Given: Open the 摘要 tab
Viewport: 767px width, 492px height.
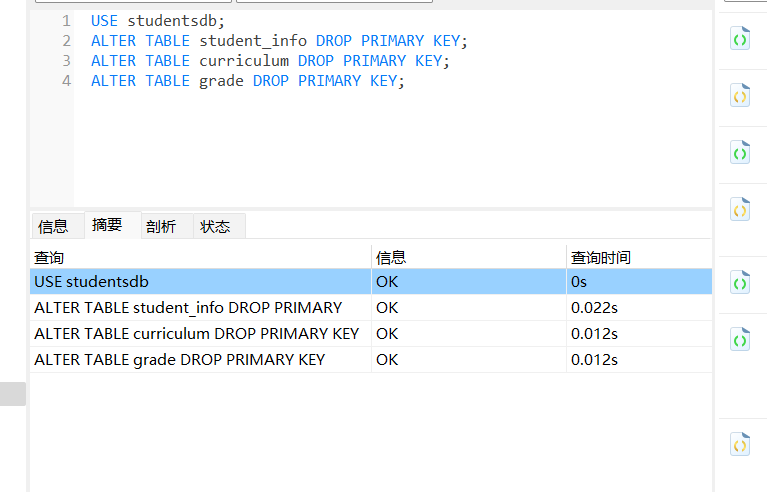Looking at the screenshot, I should pos(107,225).
